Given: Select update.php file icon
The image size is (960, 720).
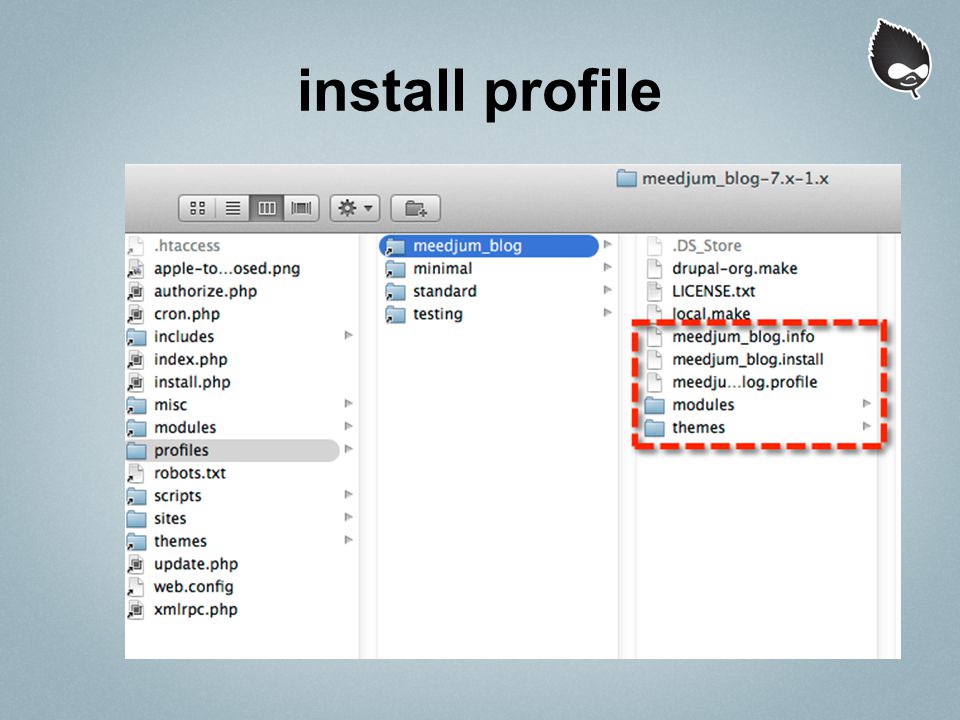Looking at the screenshot, I should [135, 564].
